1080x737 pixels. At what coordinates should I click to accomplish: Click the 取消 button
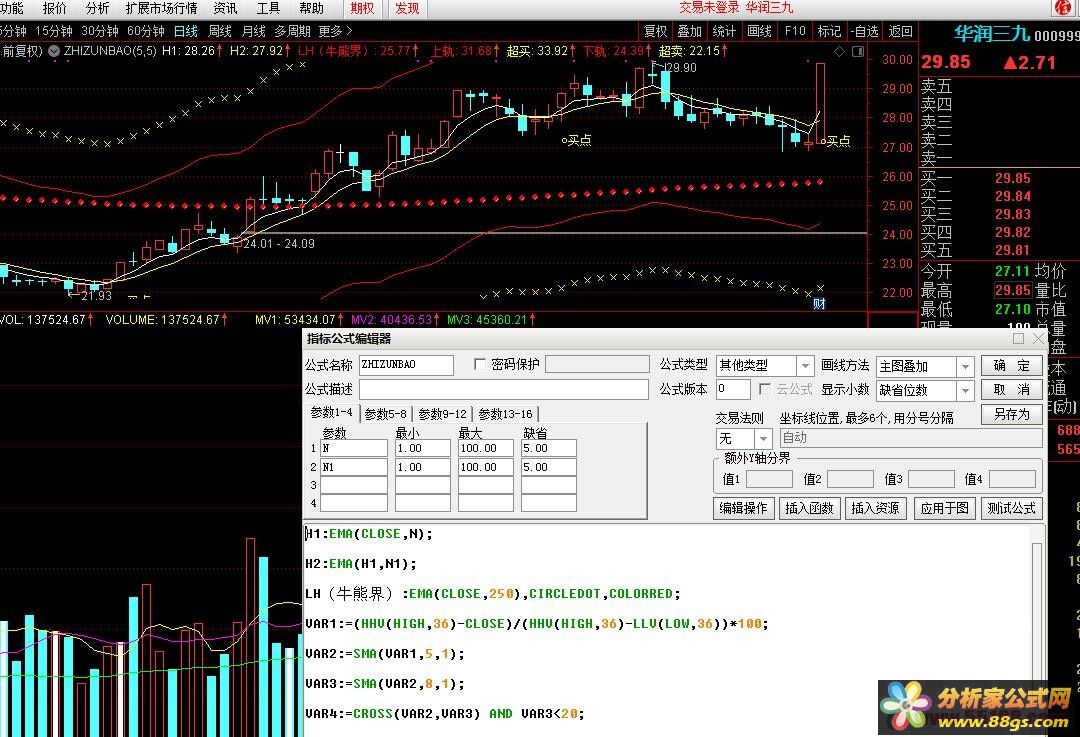(1011, 390)
